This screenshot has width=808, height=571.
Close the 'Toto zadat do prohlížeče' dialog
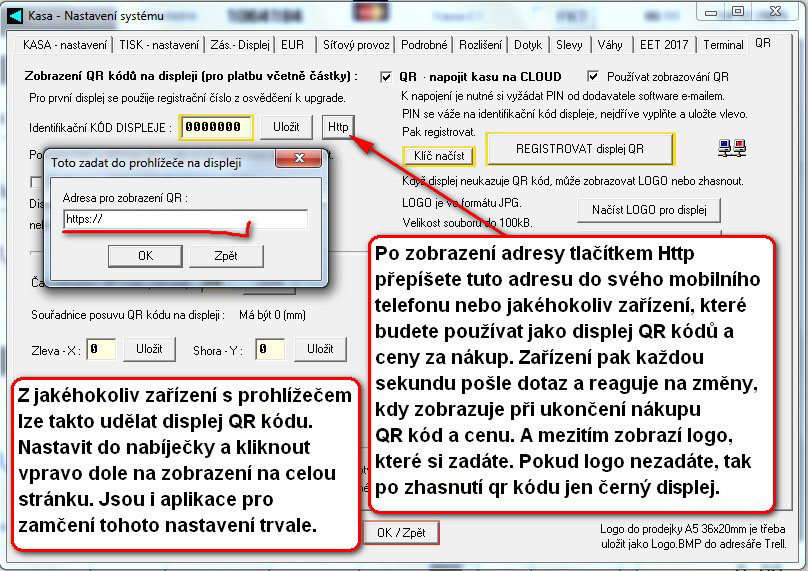297,160
